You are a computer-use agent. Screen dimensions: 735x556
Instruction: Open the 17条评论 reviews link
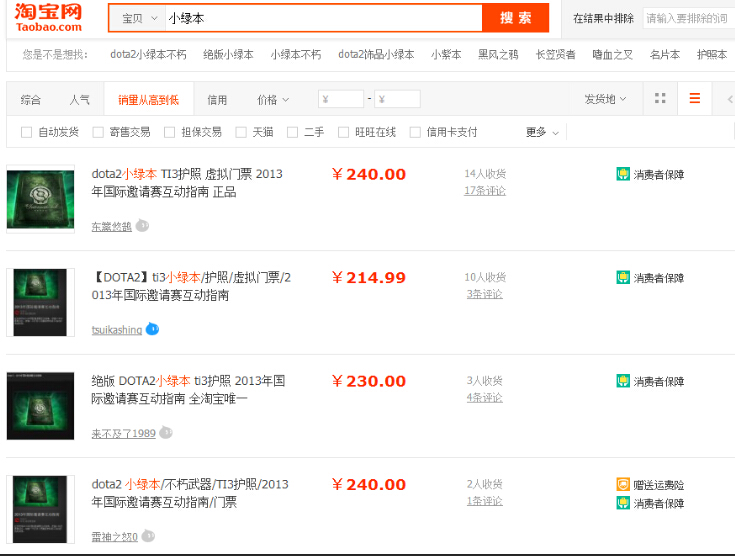(x=485, y=191)
